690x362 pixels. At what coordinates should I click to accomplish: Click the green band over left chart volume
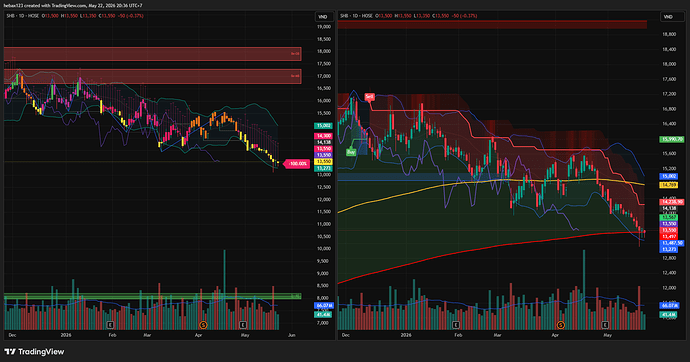(153, 296)
